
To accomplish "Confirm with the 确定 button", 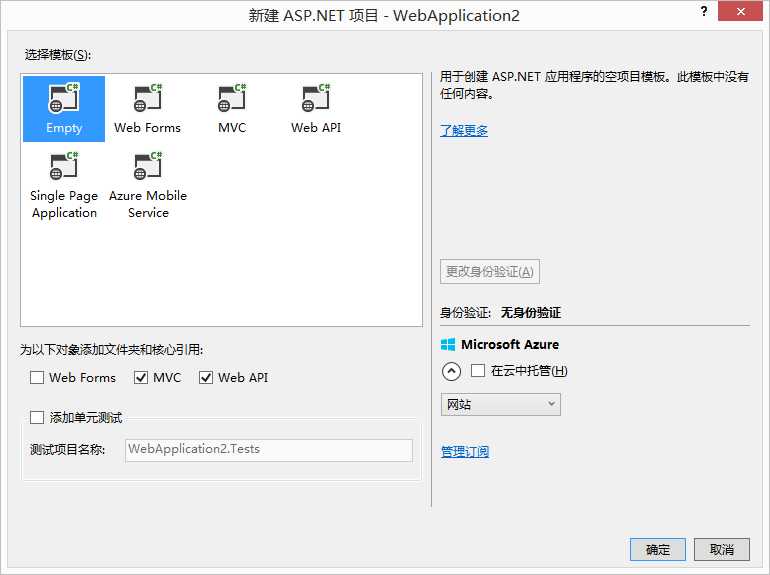I will [658, 549].
